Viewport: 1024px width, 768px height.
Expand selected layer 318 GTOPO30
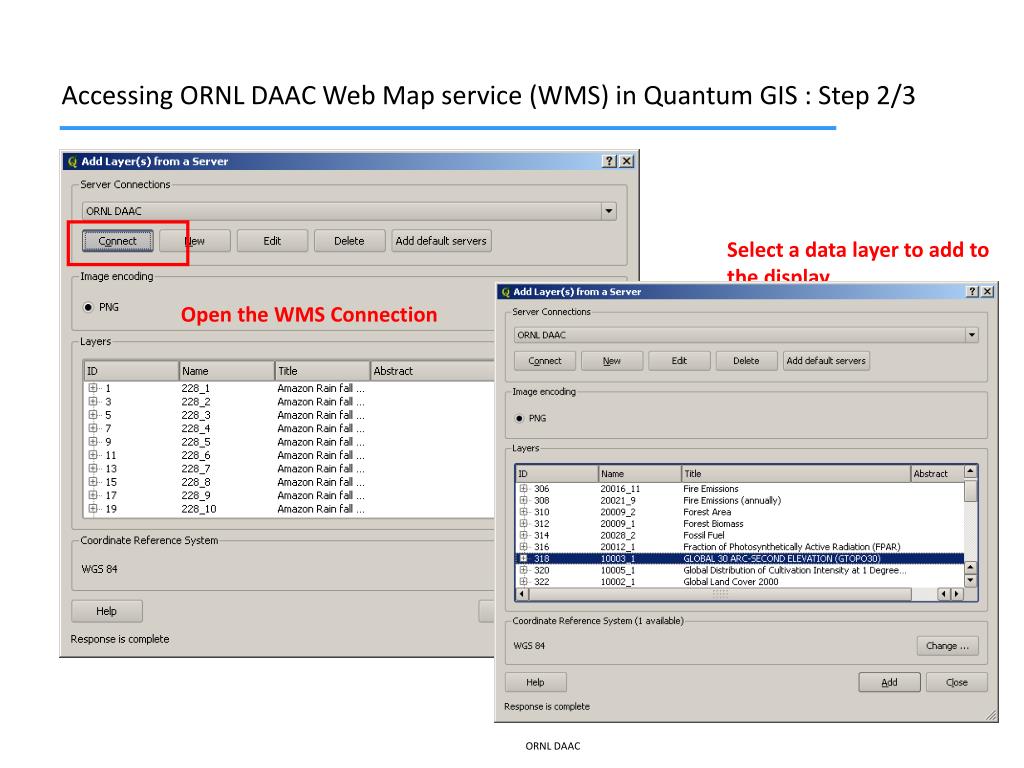(524, 558)
